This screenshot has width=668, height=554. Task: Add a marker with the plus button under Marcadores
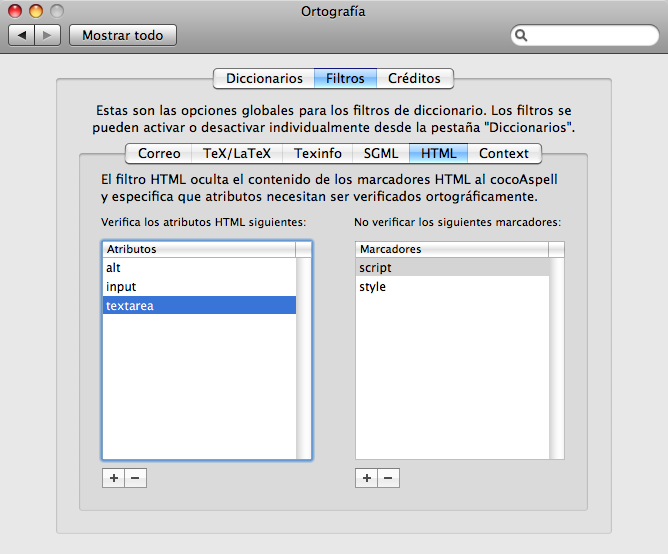pos(367,478)
